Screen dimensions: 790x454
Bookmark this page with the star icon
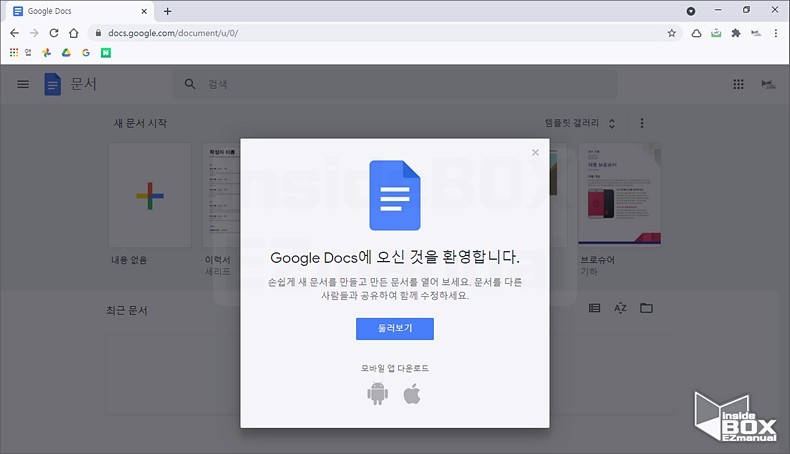tap(672, 33)
